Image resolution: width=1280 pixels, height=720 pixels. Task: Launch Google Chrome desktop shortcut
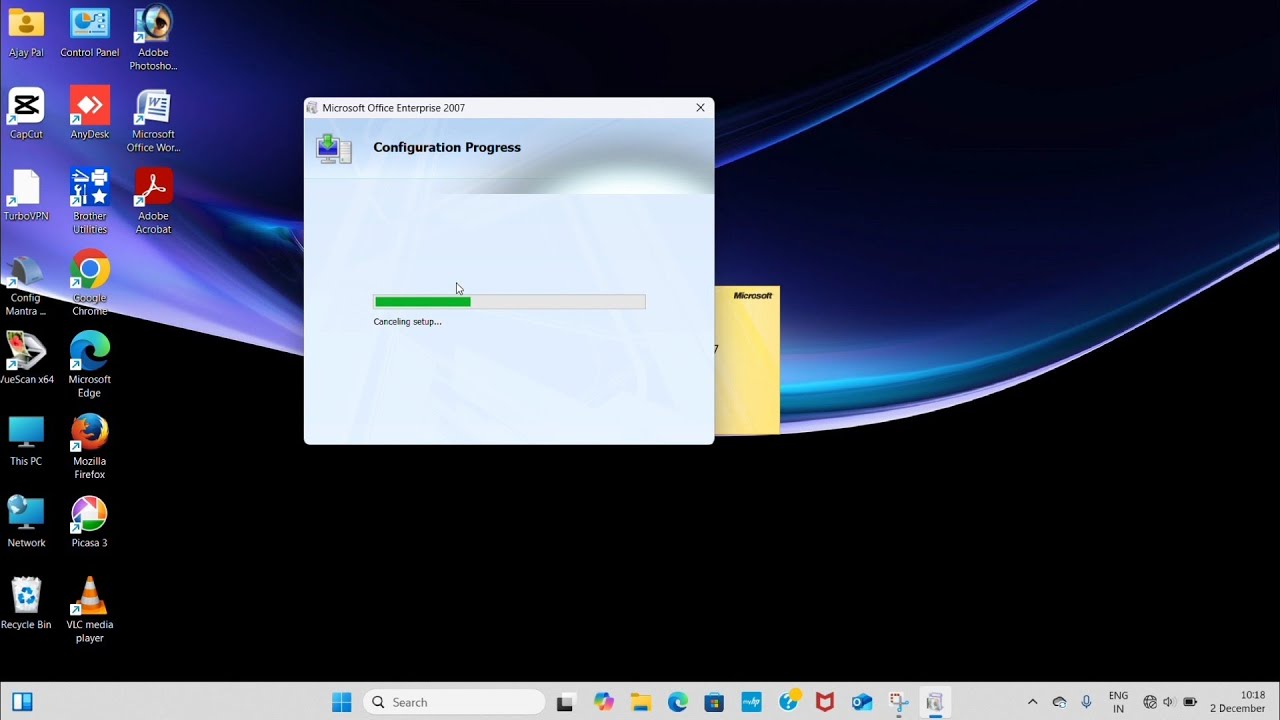(x=89, y=284)
